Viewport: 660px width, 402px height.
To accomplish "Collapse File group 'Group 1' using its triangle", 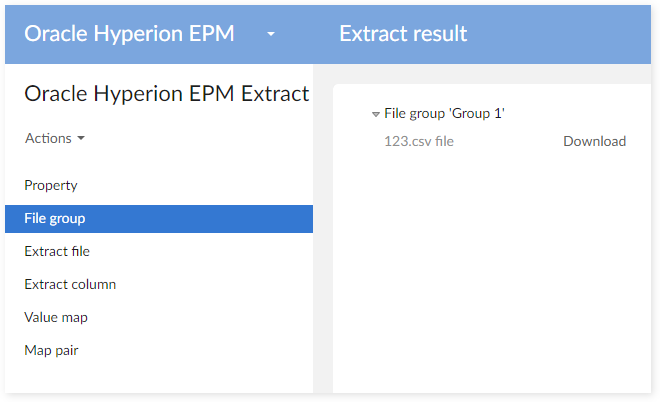I will [375, 114].
